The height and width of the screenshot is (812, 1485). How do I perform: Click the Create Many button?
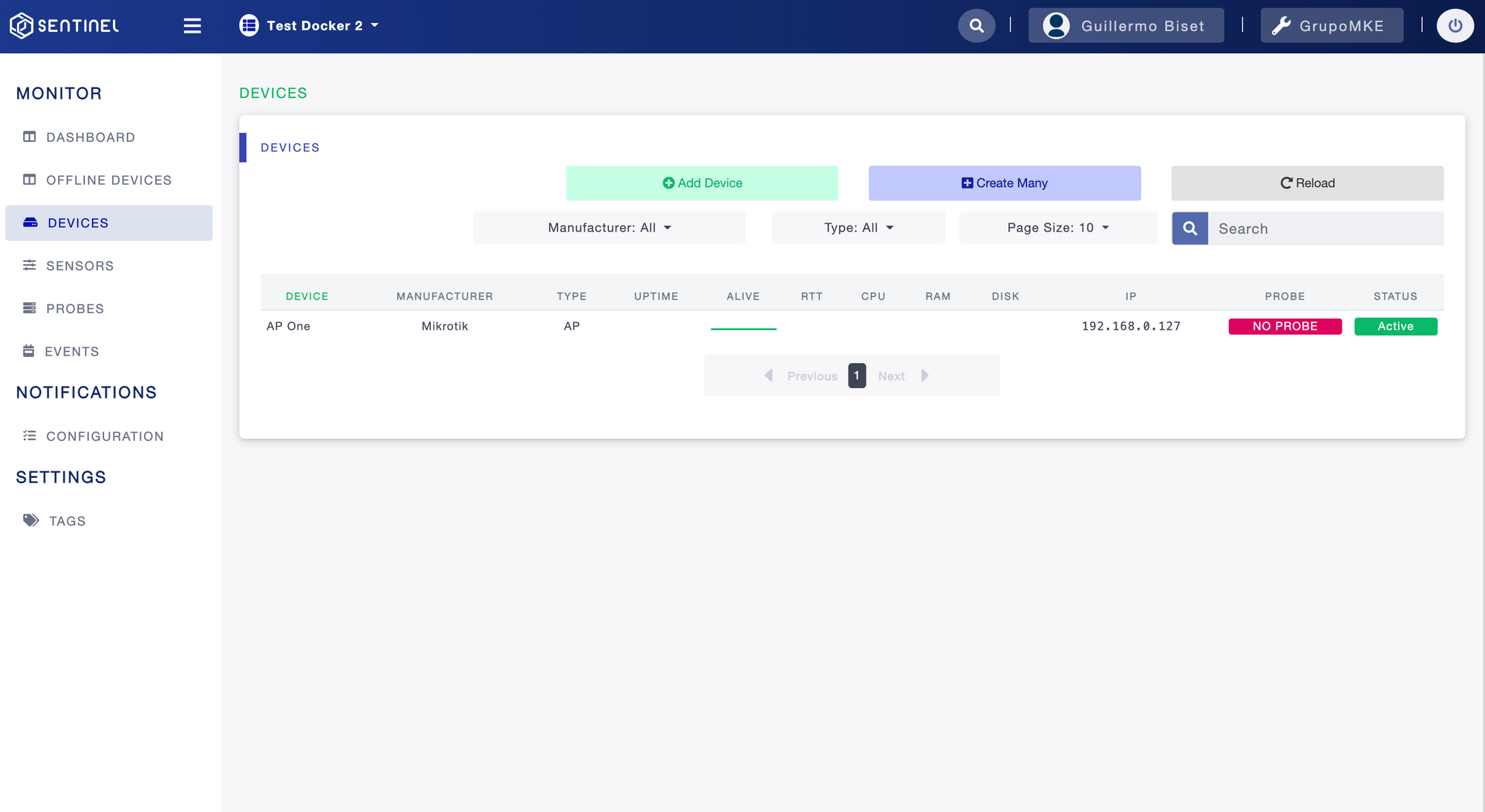(x=1005, y=183)
